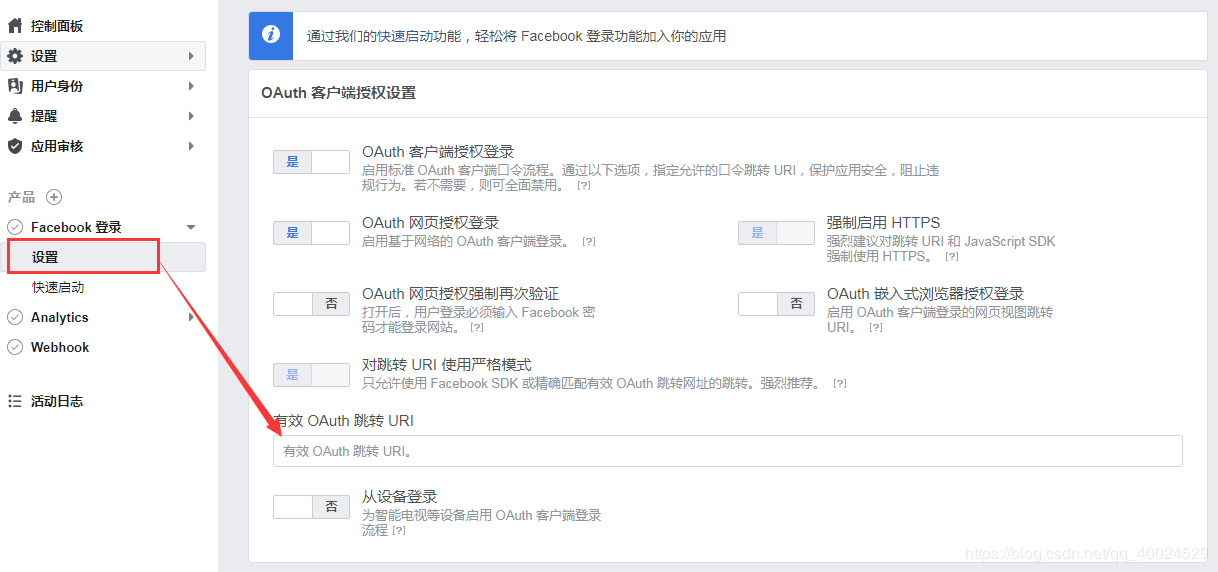Click the 快速启动 link in the banner
This screenshot has height=572, width=1218.
403,36
